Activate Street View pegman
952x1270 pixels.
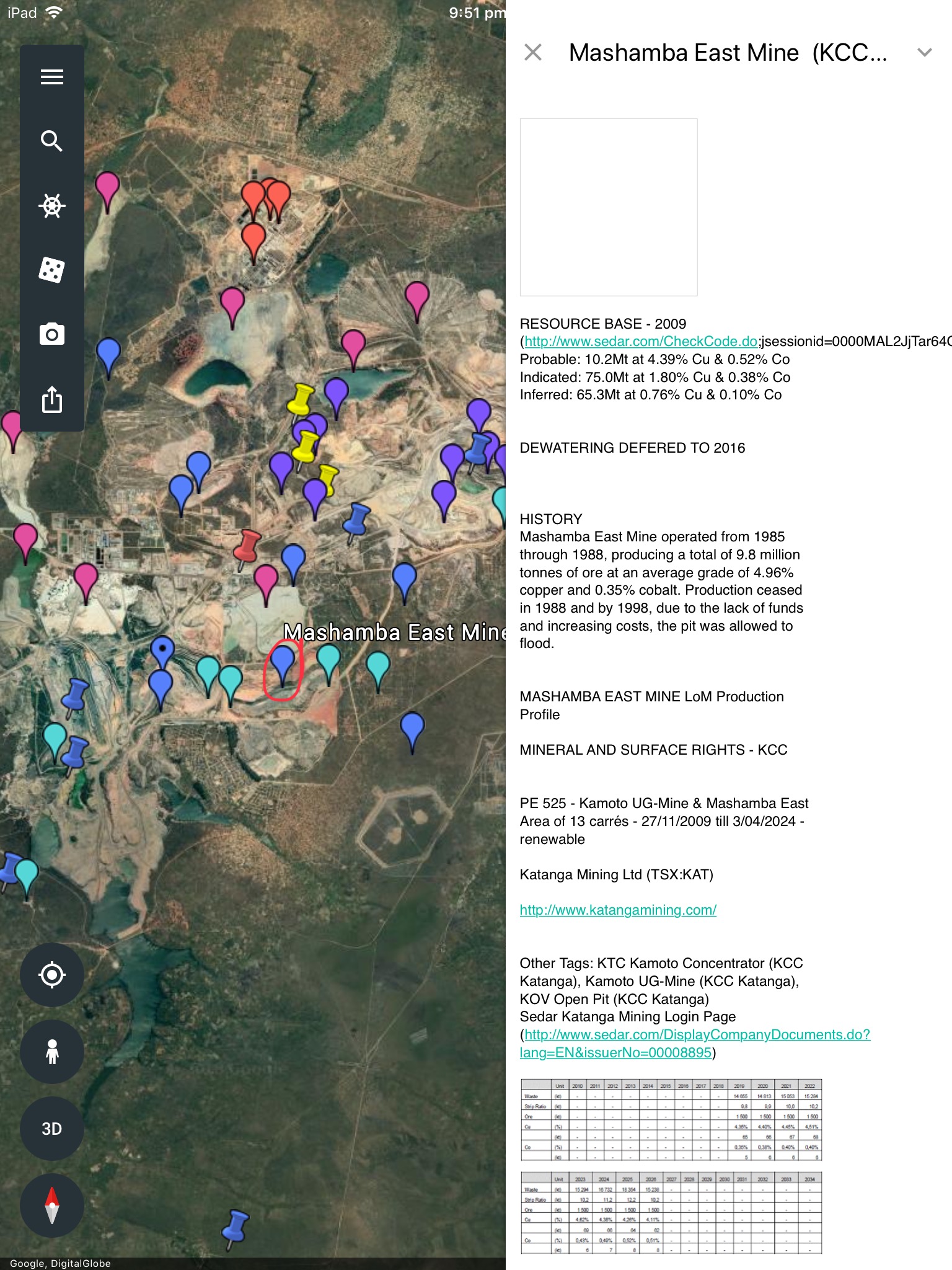click(x=52, y=1052)
